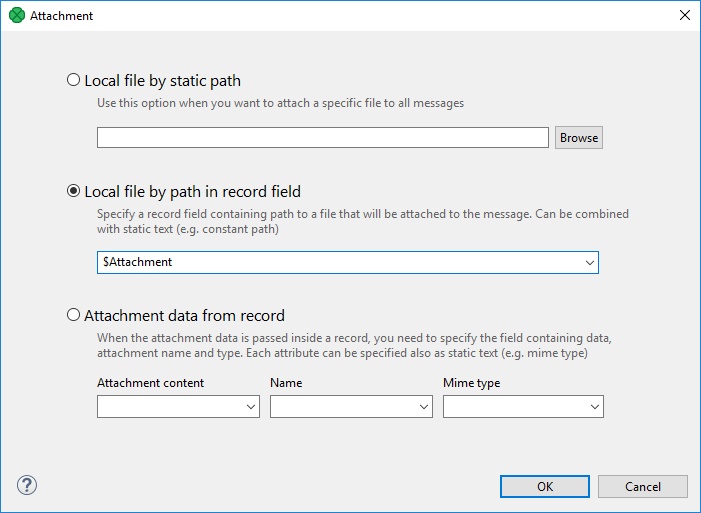Focus the static path text field
701x513 pixels.
322,138
